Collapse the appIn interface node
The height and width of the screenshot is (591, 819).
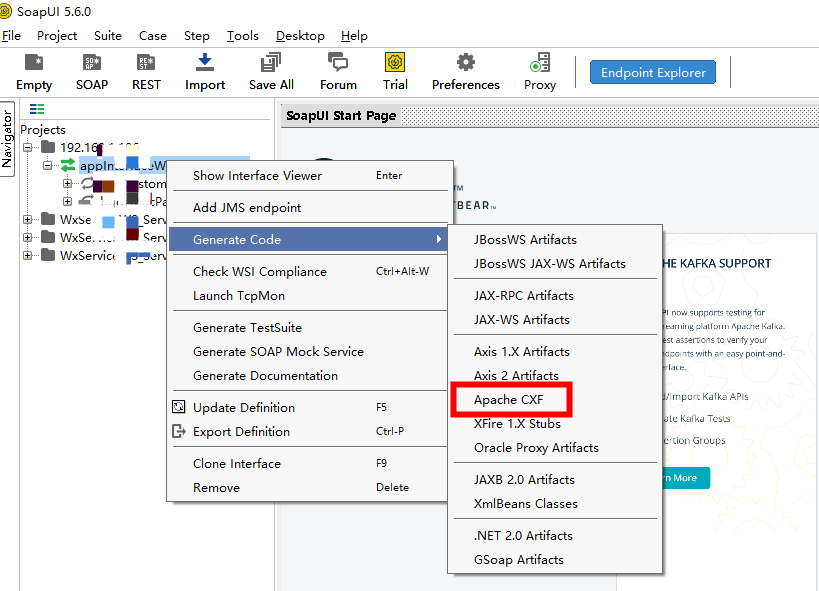pos(48,165)
